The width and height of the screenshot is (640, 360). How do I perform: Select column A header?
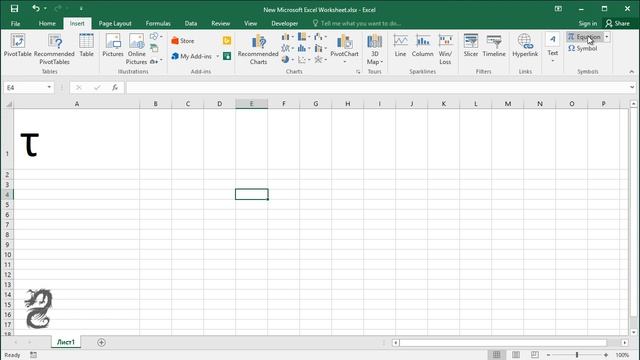click(x=77, y=104)
